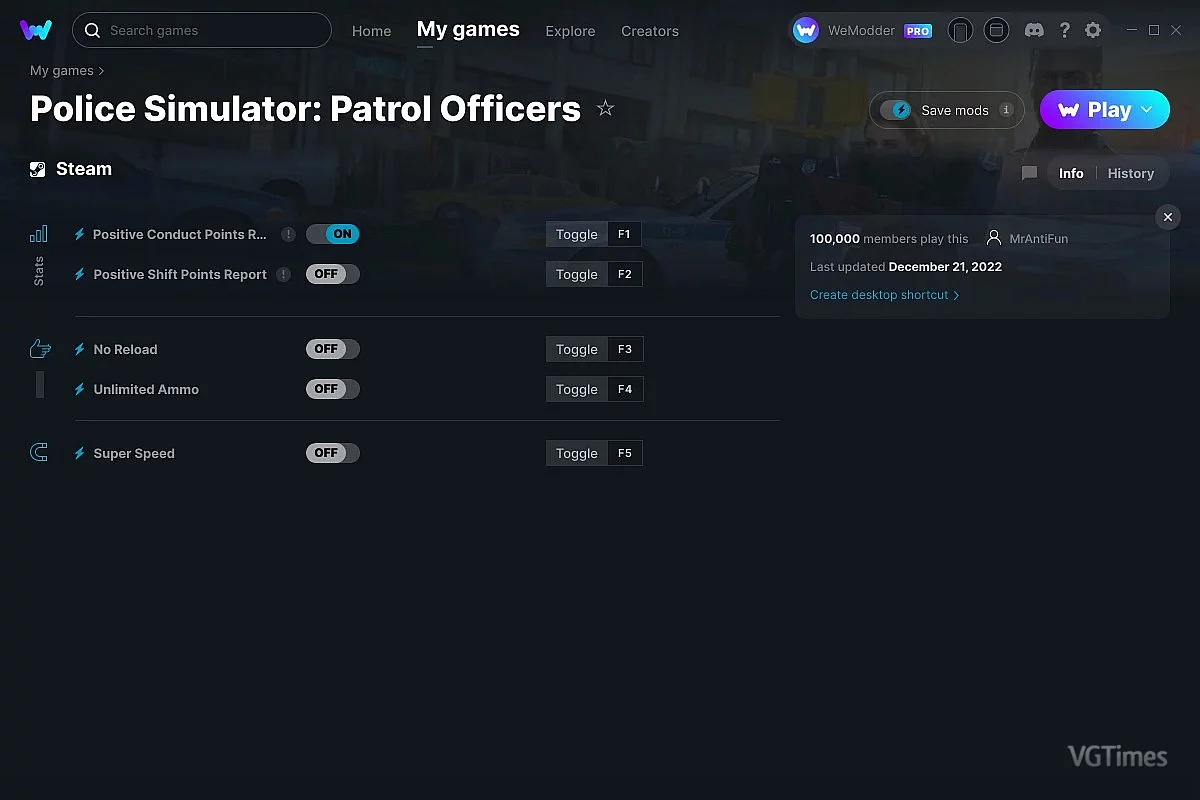Click lightning icon beside Unlimited Ammo
This screenshot has width=1200, height=800.
tap(80, 389)
